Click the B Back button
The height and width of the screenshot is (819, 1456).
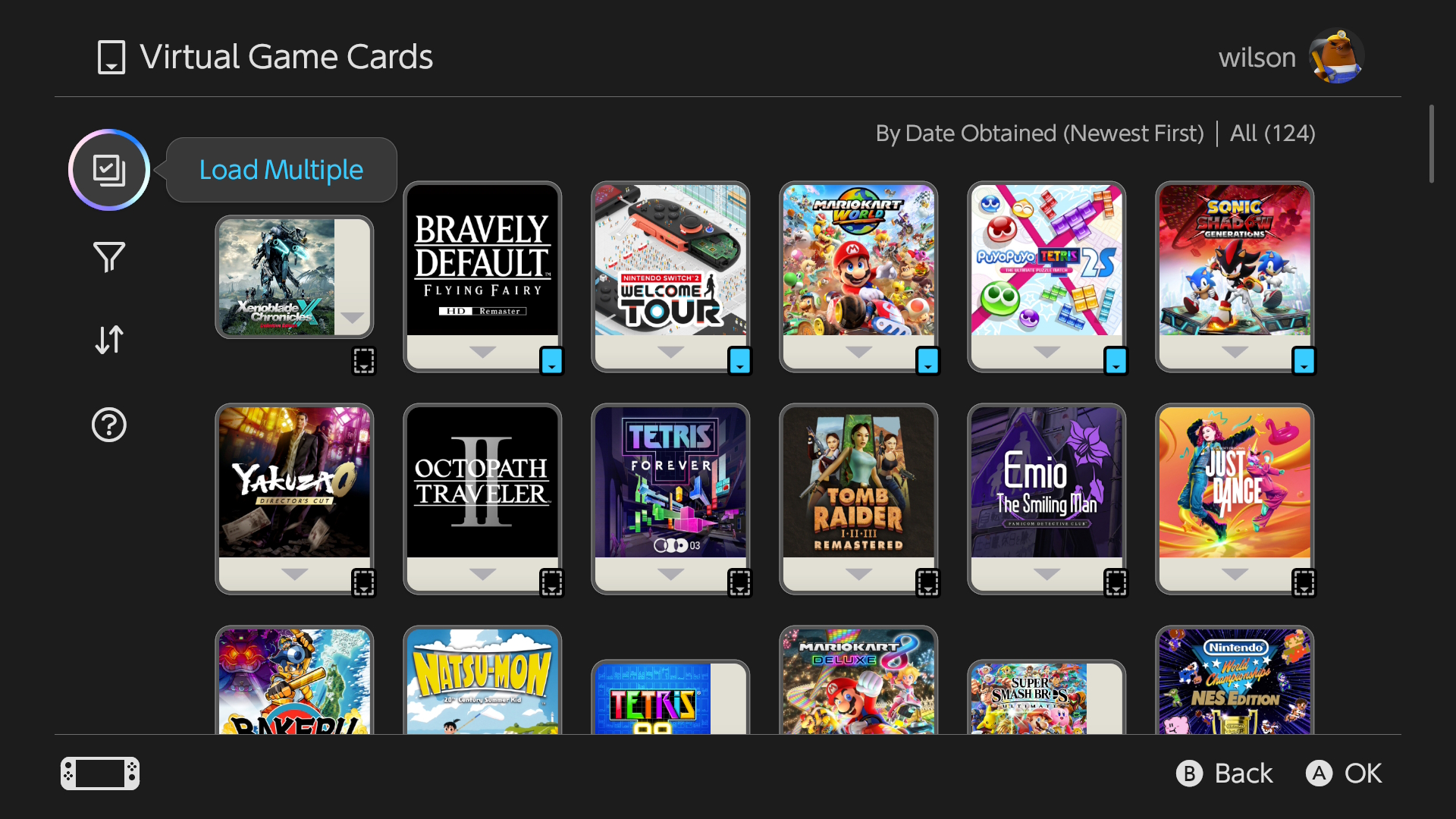pyautogui.click(x=1225, y=773)
